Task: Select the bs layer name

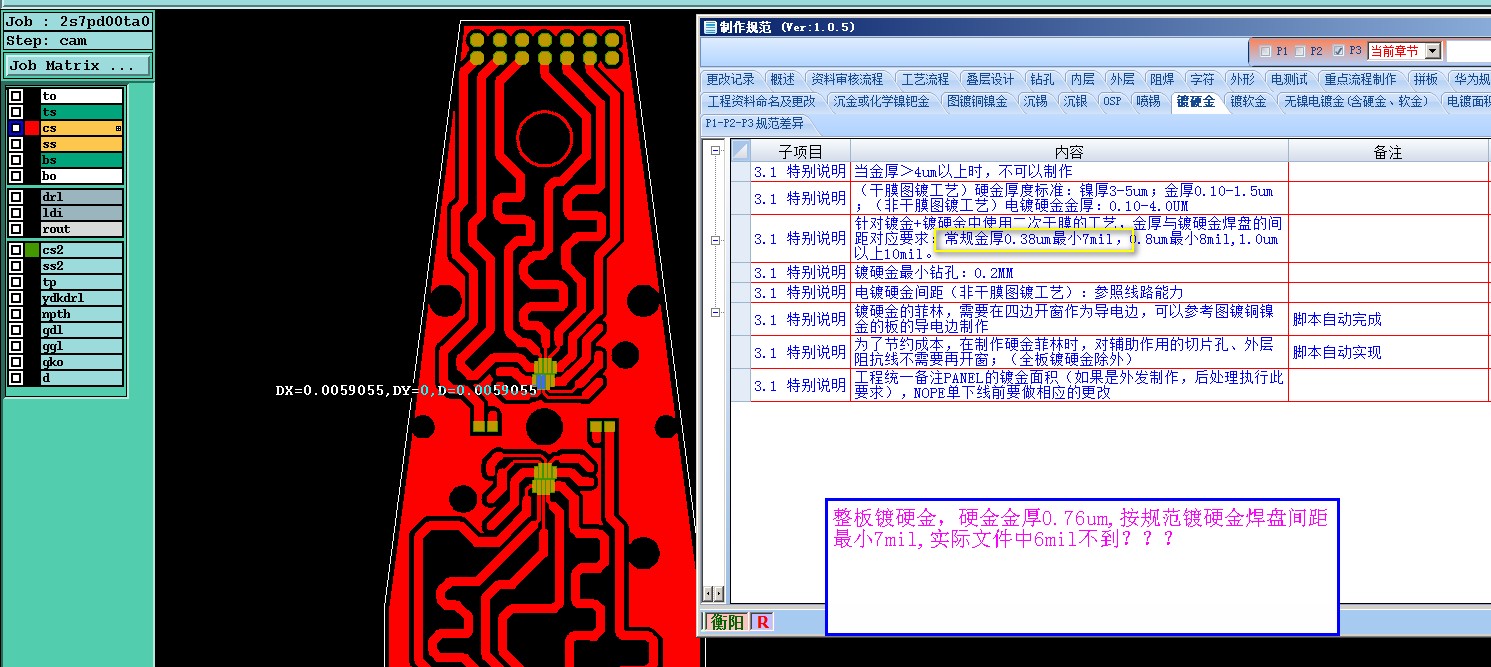Action: click(x=81, y=160)
